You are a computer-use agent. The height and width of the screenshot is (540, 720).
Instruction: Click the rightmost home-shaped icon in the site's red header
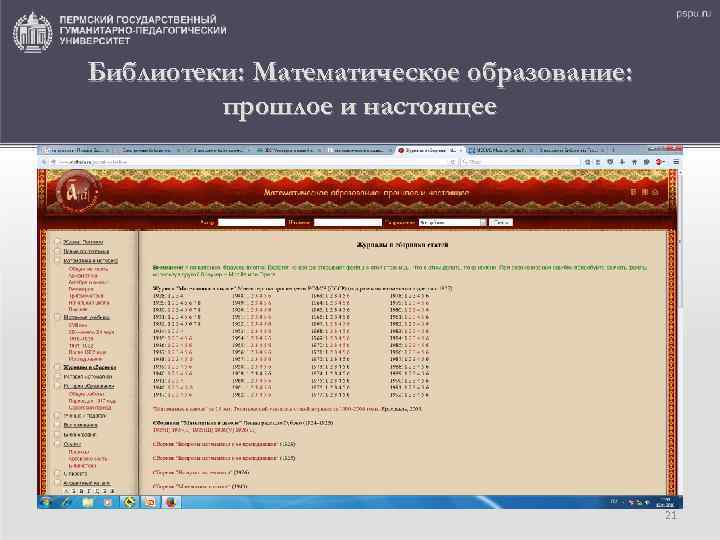click(655, 192)
